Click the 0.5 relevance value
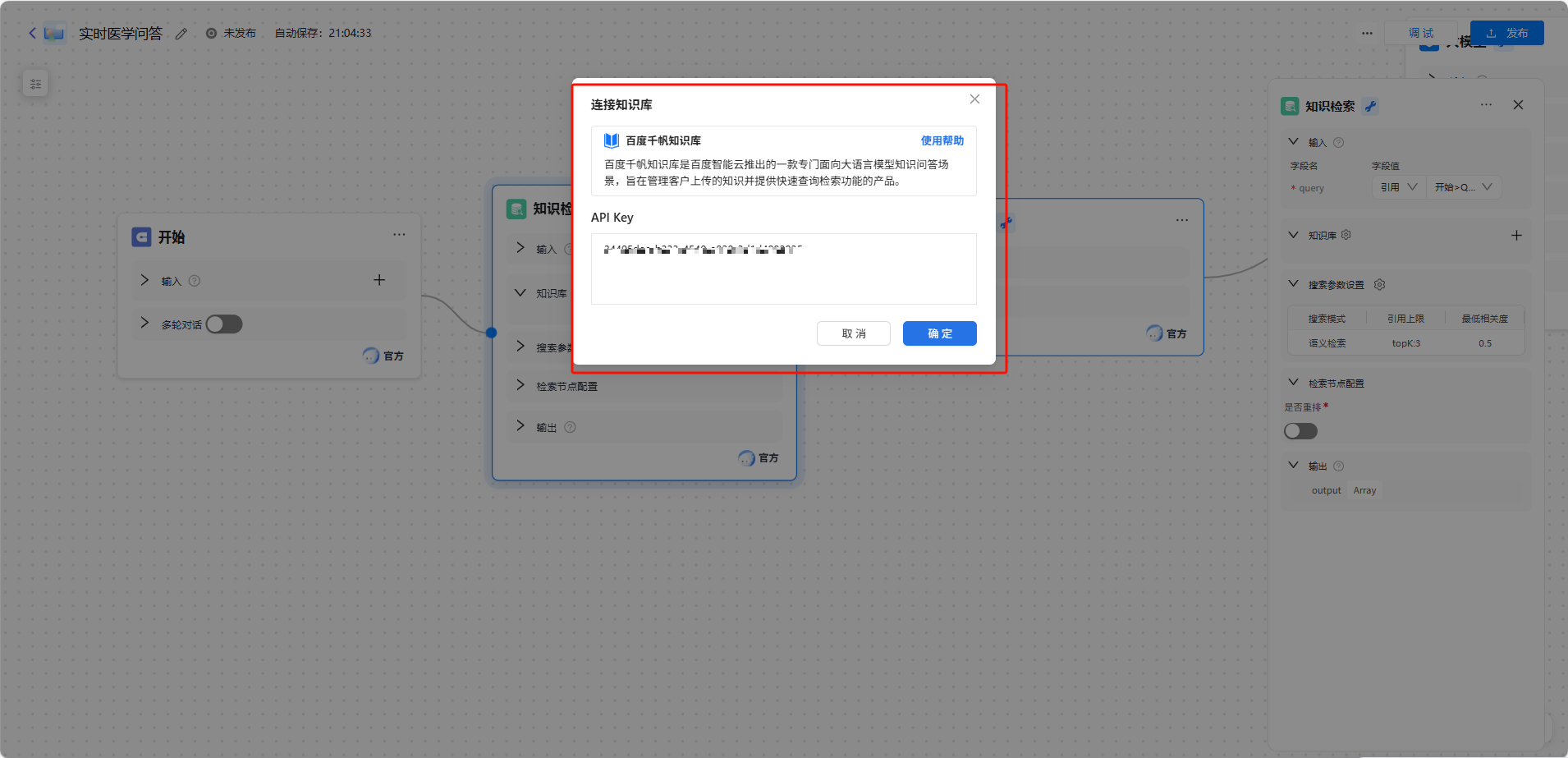 [1485, 343]
